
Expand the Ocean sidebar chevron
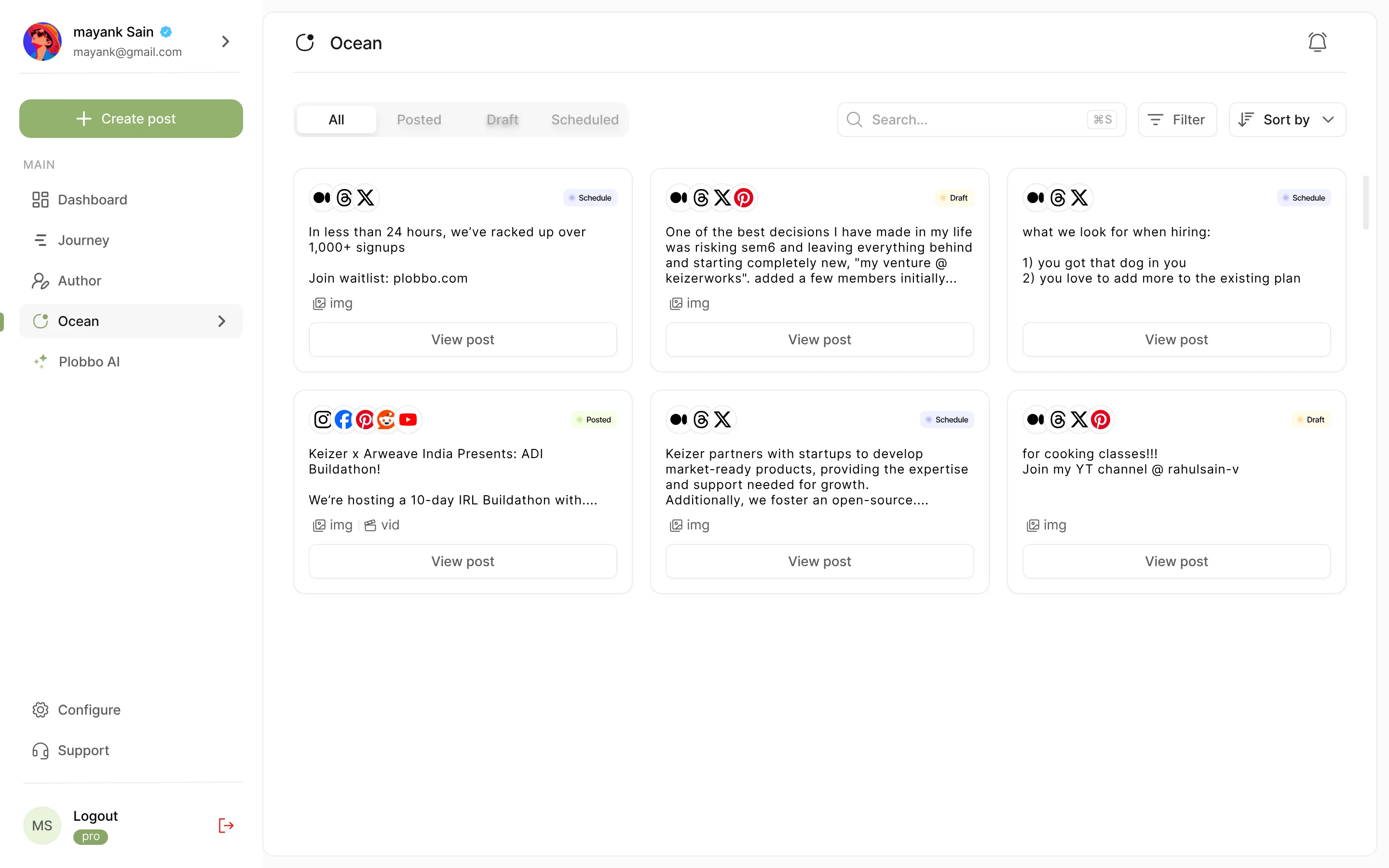coord(221,322)
